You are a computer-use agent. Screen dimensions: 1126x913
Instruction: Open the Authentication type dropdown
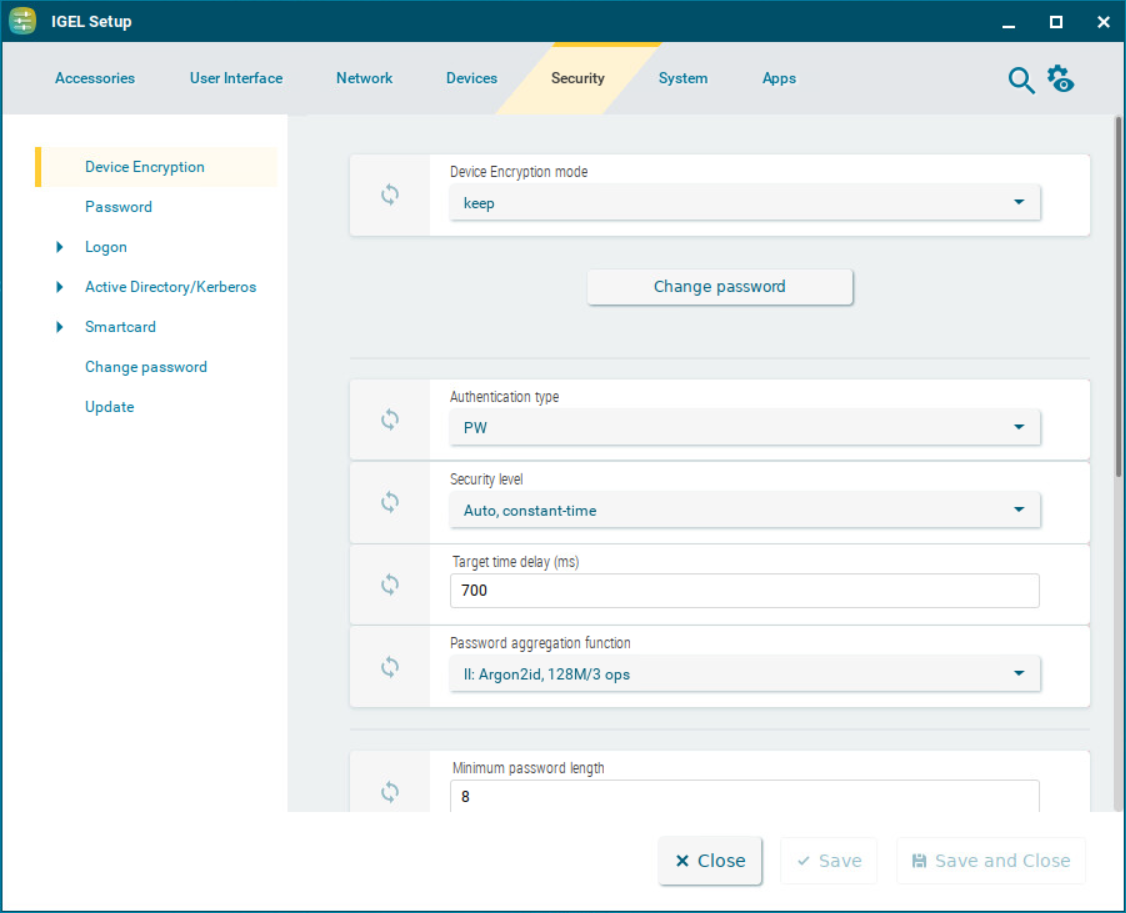(745, 428)
